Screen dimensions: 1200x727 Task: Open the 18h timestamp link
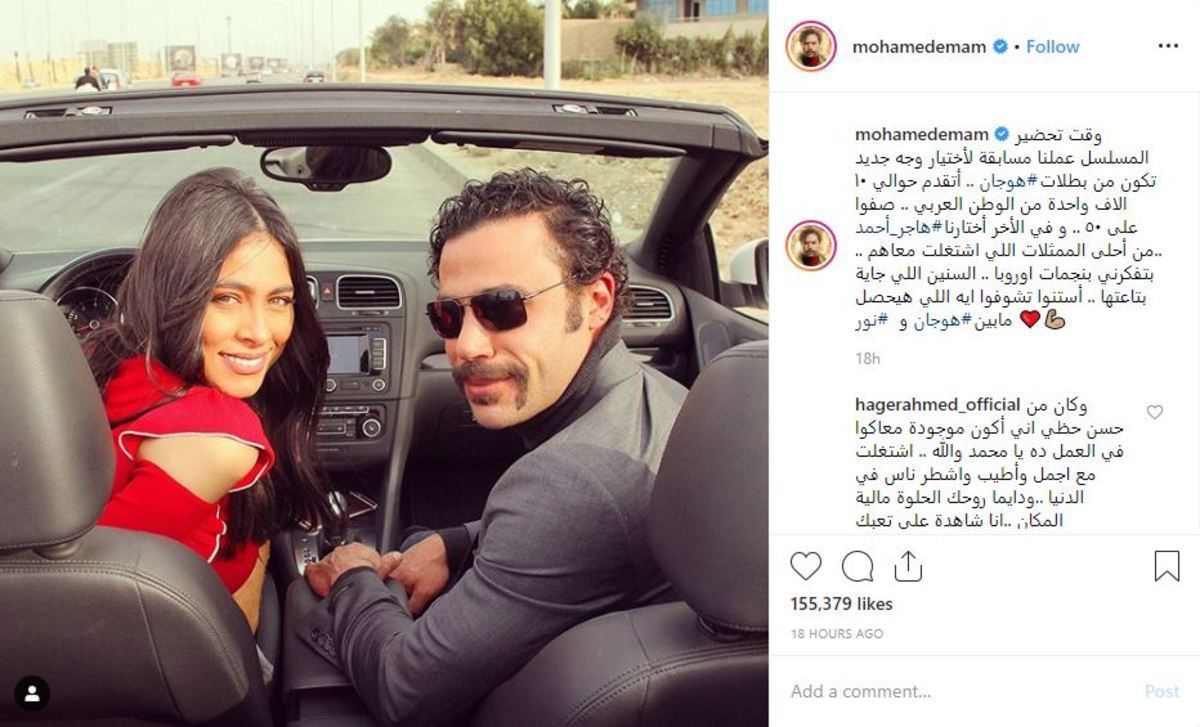tap(867, 358)
